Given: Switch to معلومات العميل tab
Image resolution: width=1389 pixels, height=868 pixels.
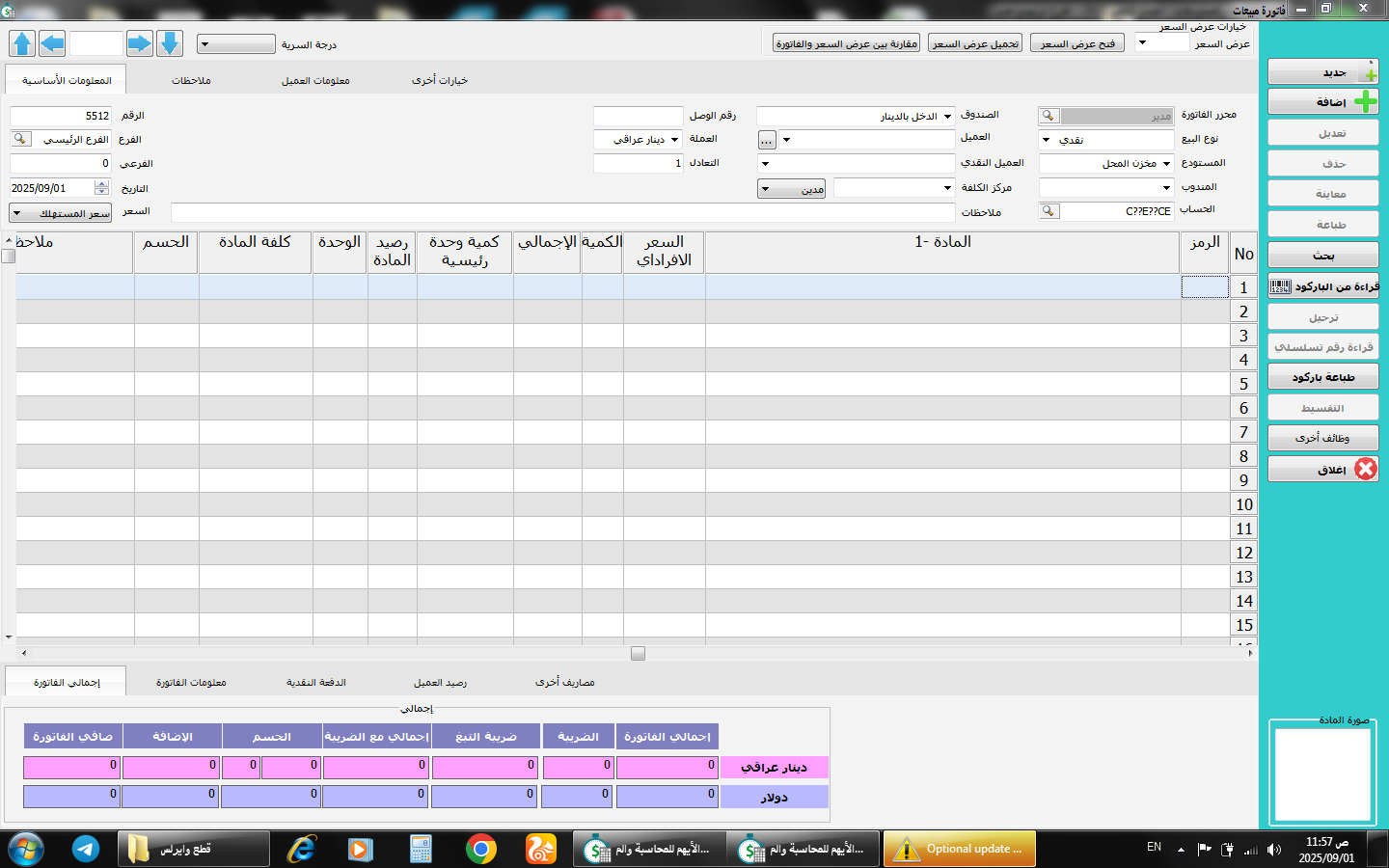Looking at the screenshot, I should (x=315, y=81).
